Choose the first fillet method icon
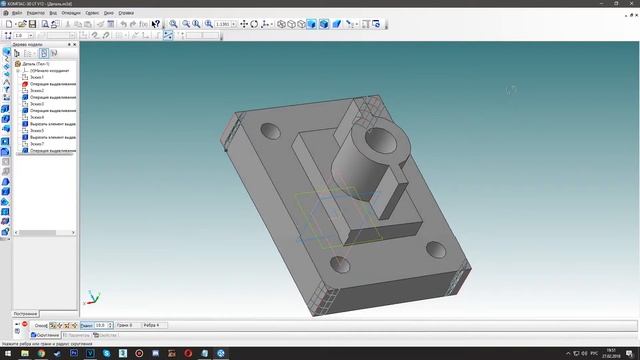Image resolution: width=640 pixels, height=360 pixels. (x=52, y=325)
